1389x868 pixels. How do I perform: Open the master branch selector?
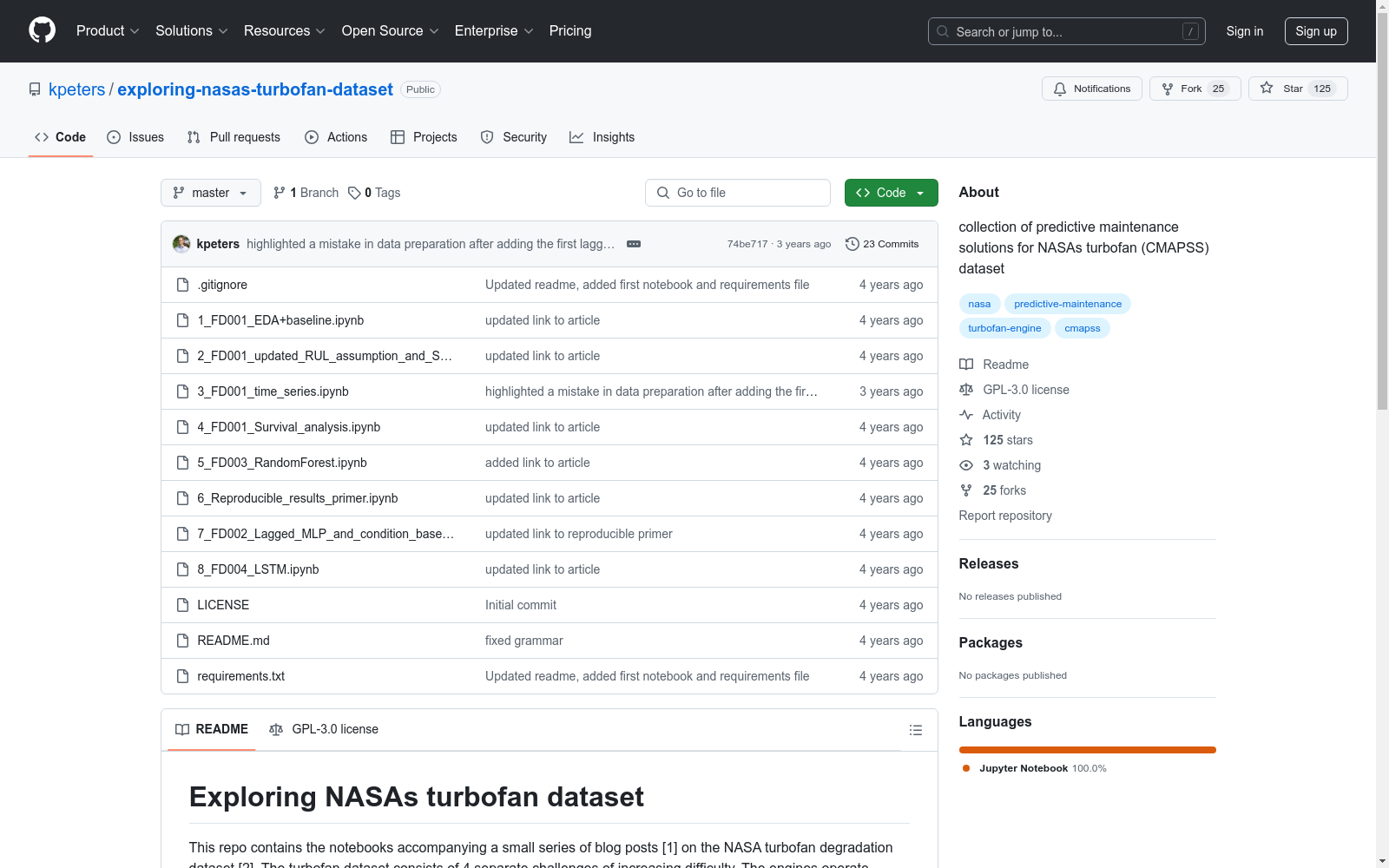[211, 193]
